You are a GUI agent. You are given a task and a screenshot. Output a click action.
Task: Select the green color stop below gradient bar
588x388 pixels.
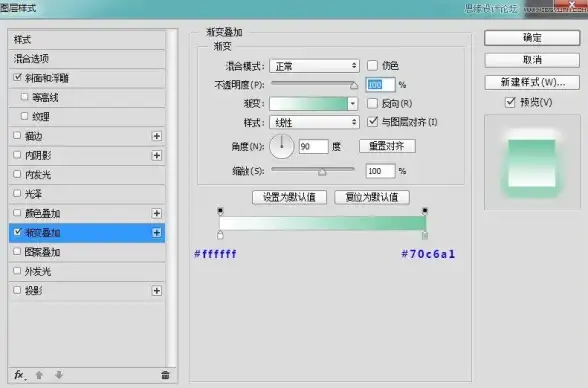(424, 235)
